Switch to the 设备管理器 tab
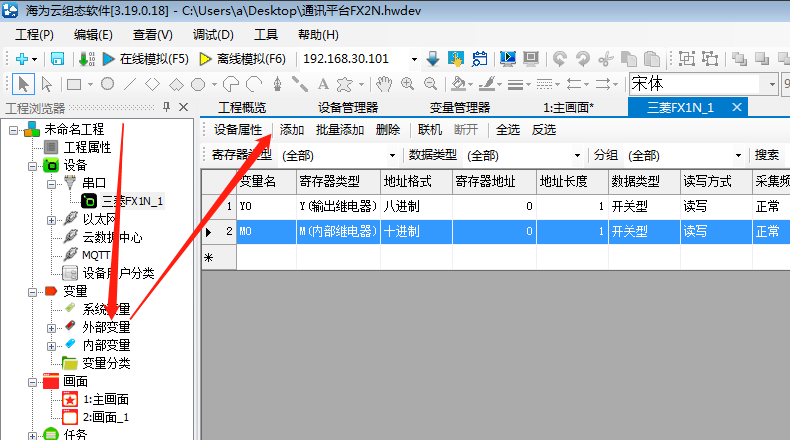This screenshot has height=440, width=790. click(348, 107)
